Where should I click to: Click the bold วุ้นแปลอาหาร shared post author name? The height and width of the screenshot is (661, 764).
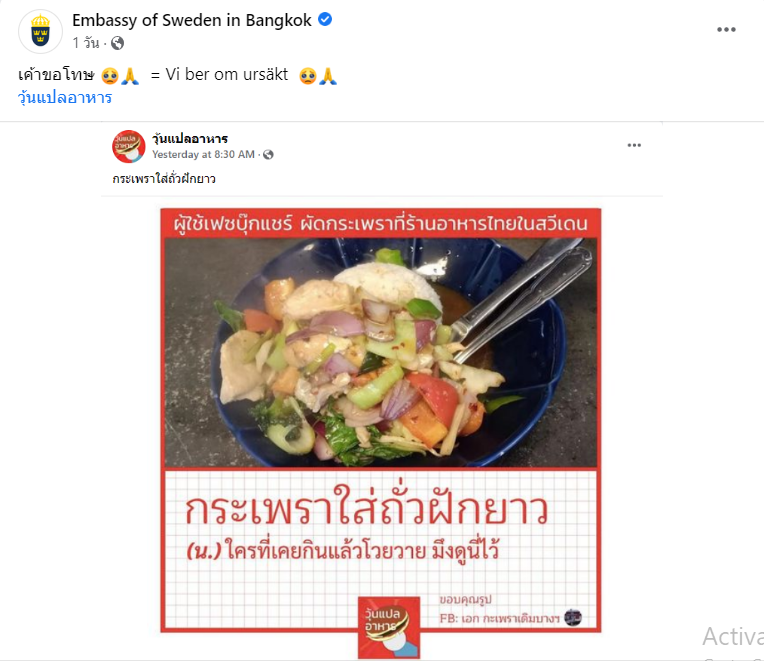click(x=190, y=139)
